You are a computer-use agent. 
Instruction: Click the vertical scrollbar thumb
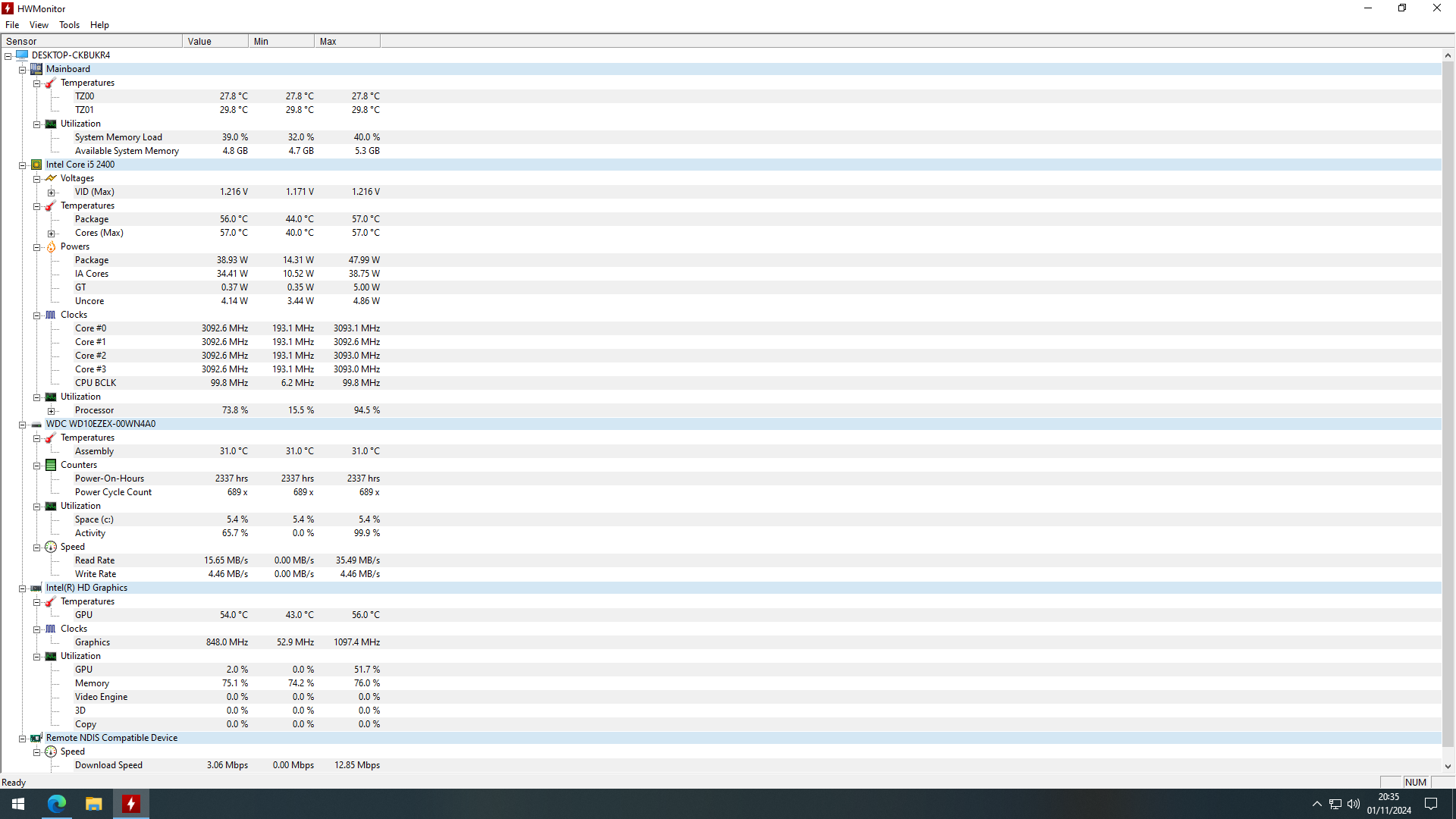[1448, 405]
